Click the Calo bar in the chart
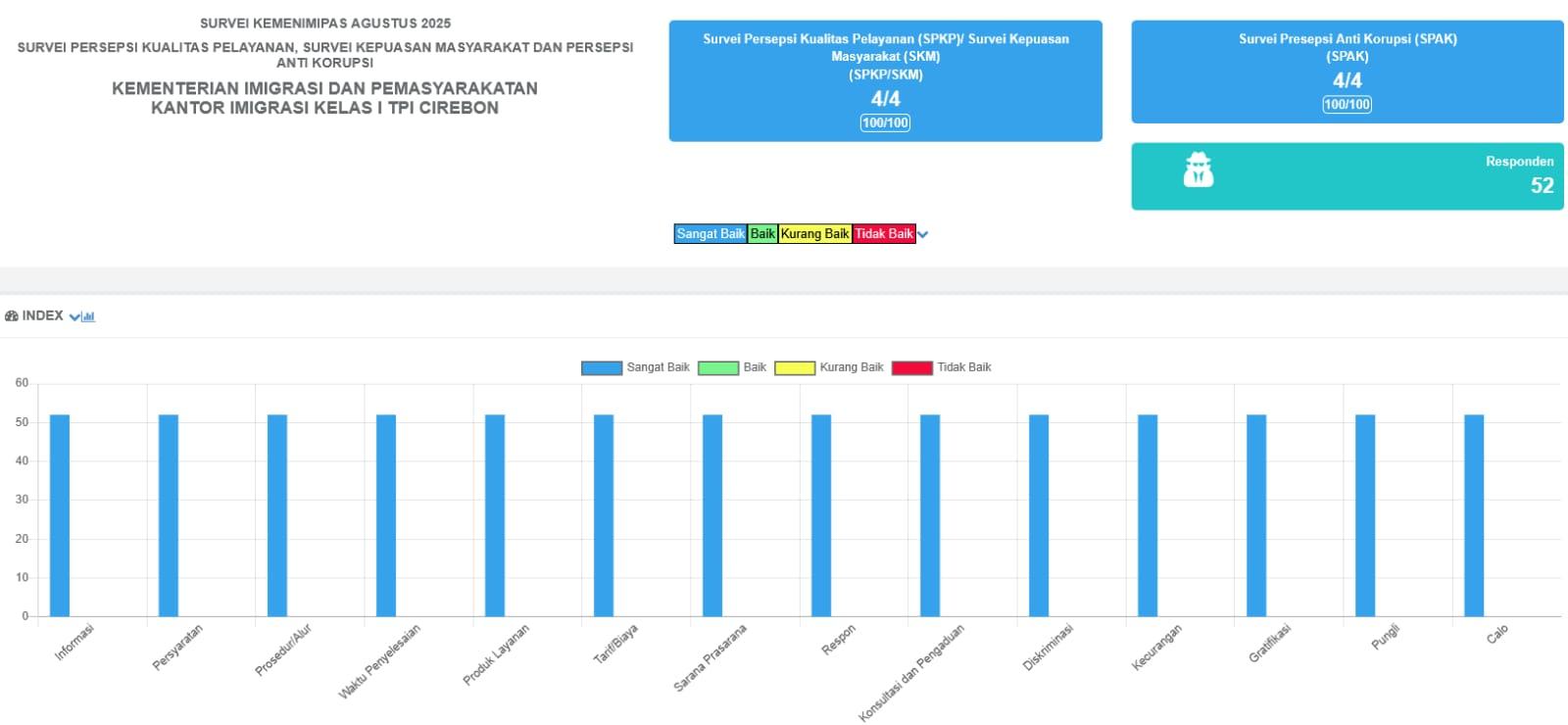This screenshot has height=725, width=1568. [1474, 515]
